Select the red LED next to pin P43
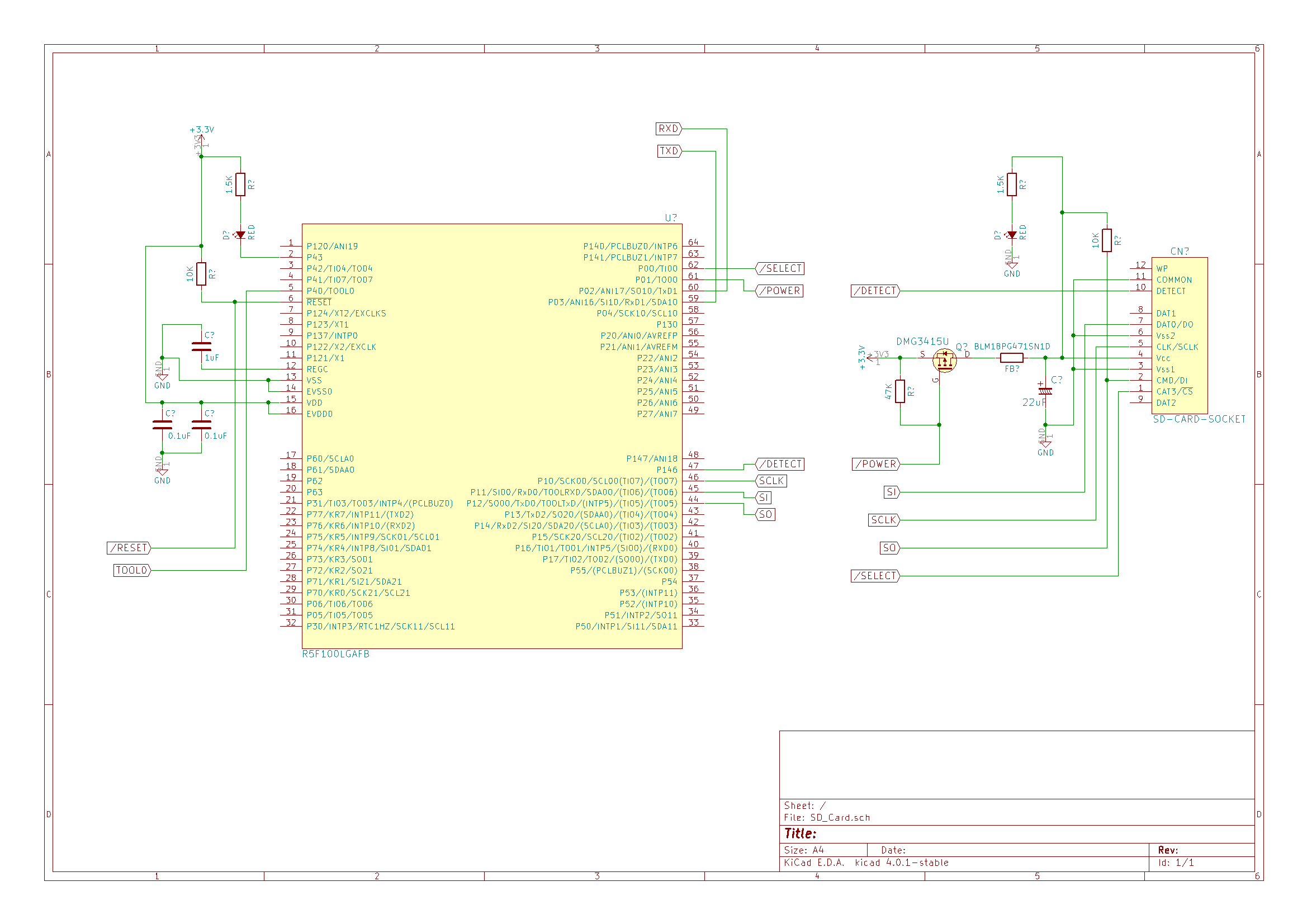The height and width of the screenshot is (924, 1307). tap(240, 235)
